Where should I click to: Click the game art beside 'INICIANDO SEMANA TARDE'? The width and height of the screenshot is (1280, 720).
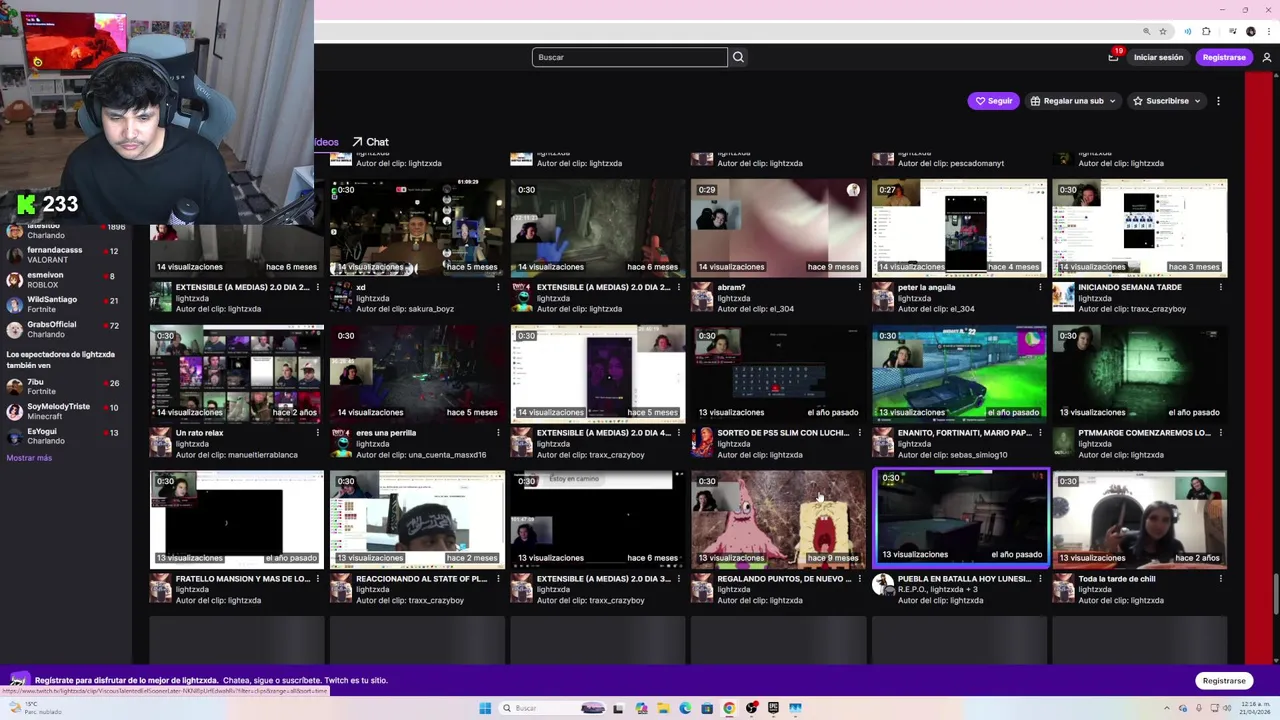(1063, 298)
